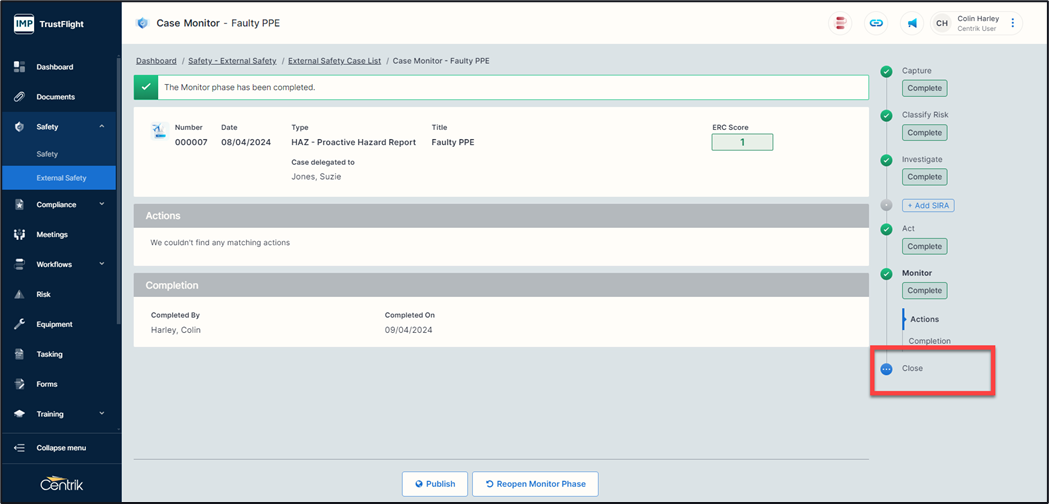The height and width of the screenshot is (504, 1049).
Task: Collapse the Safety menu section
Action: 102,127
